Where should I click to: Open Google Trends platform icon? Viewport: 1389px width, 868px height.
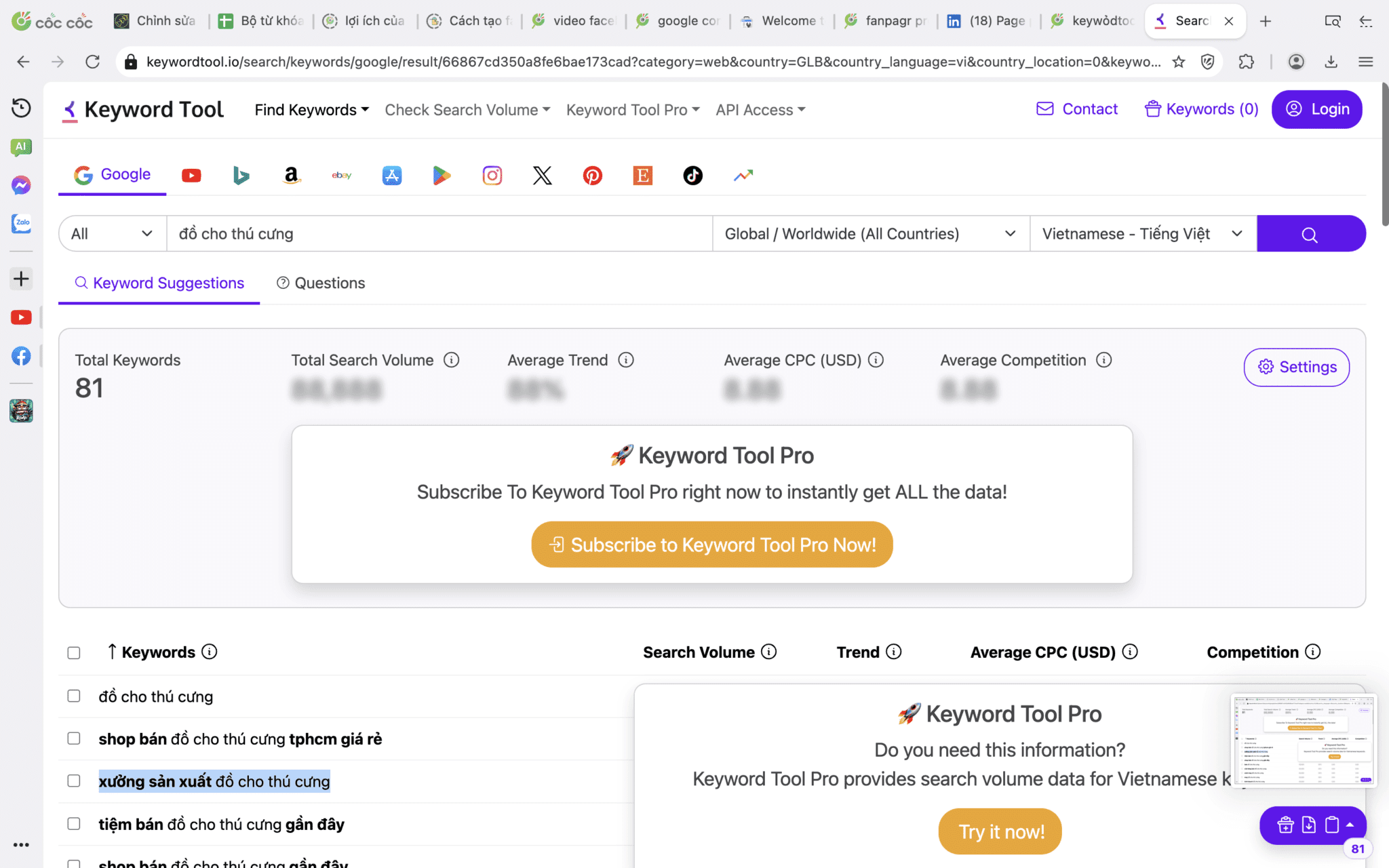(743, 176)
